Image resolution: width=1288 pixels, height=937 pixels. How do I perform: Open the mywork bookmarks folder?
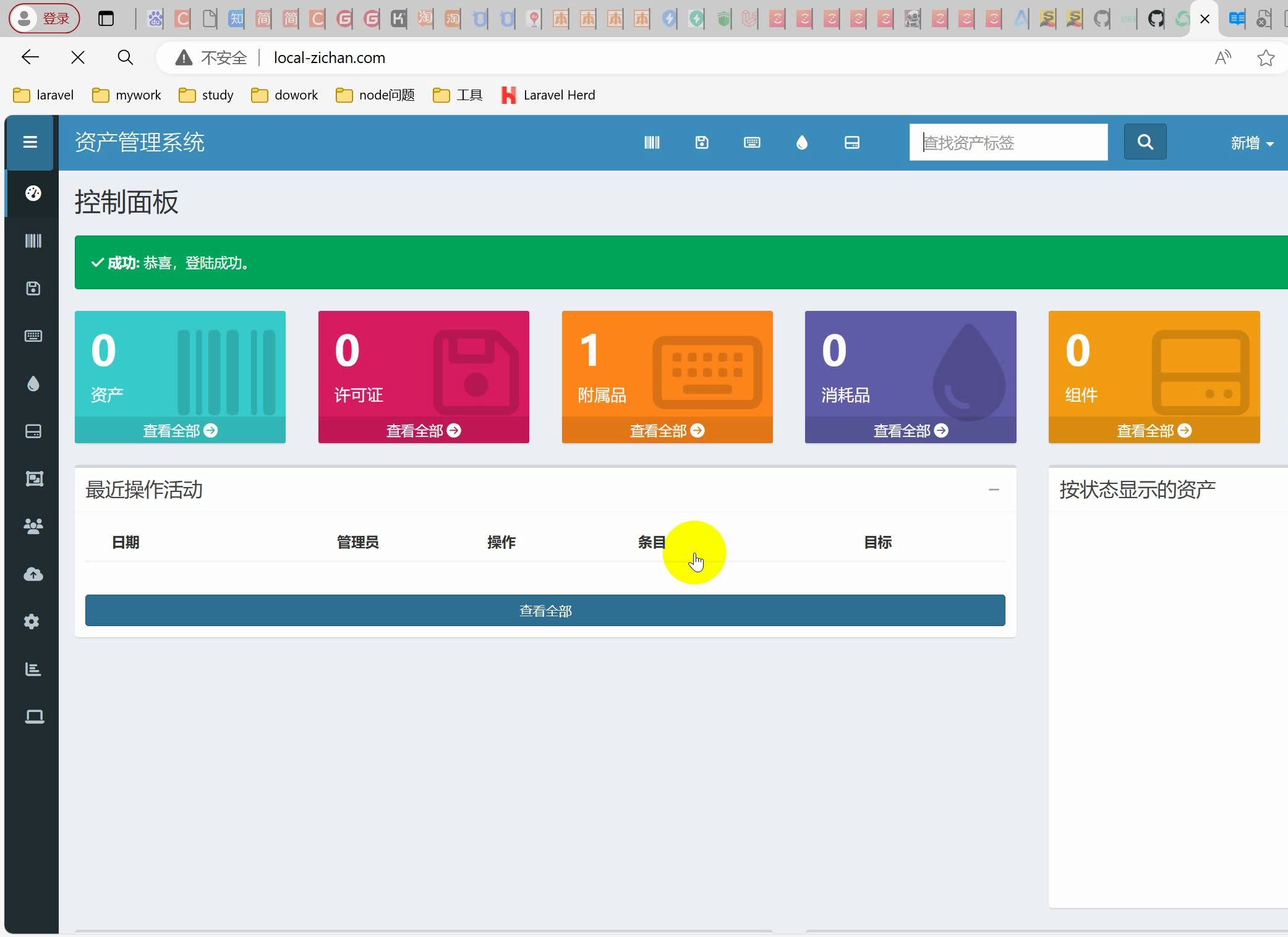click(127, 95)
